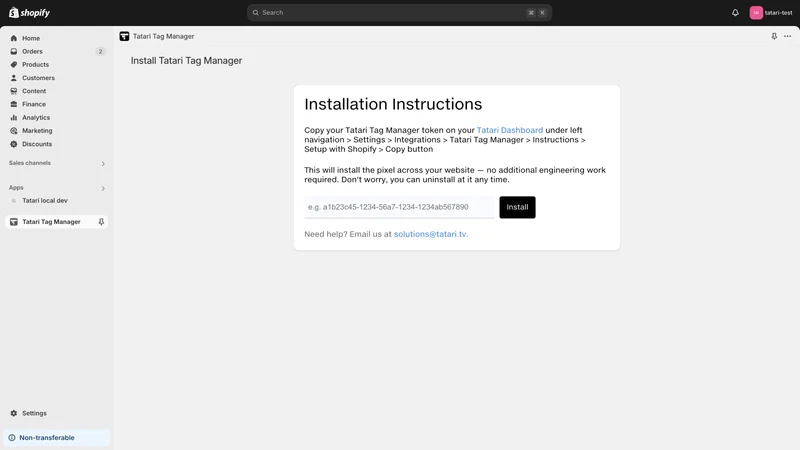The width and height of the screenshot is (800, 450).
Task: Open the three-dots more menu
Action: [788, 36]
